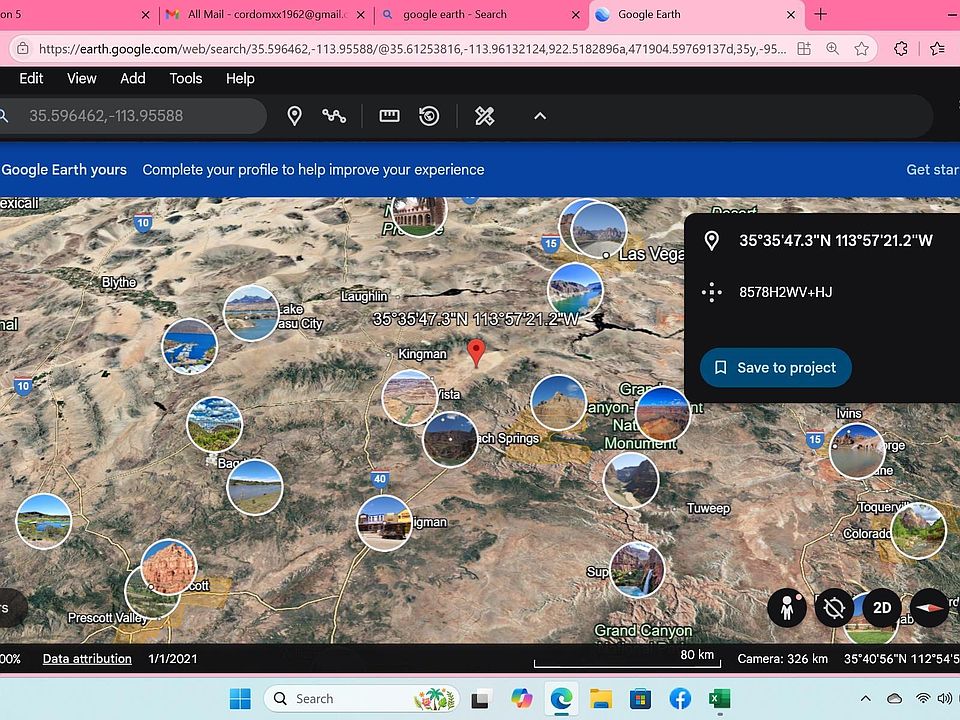Open the waterfall photo near Supai
This screenshot has width=960, height=720.
coord(637,569)
